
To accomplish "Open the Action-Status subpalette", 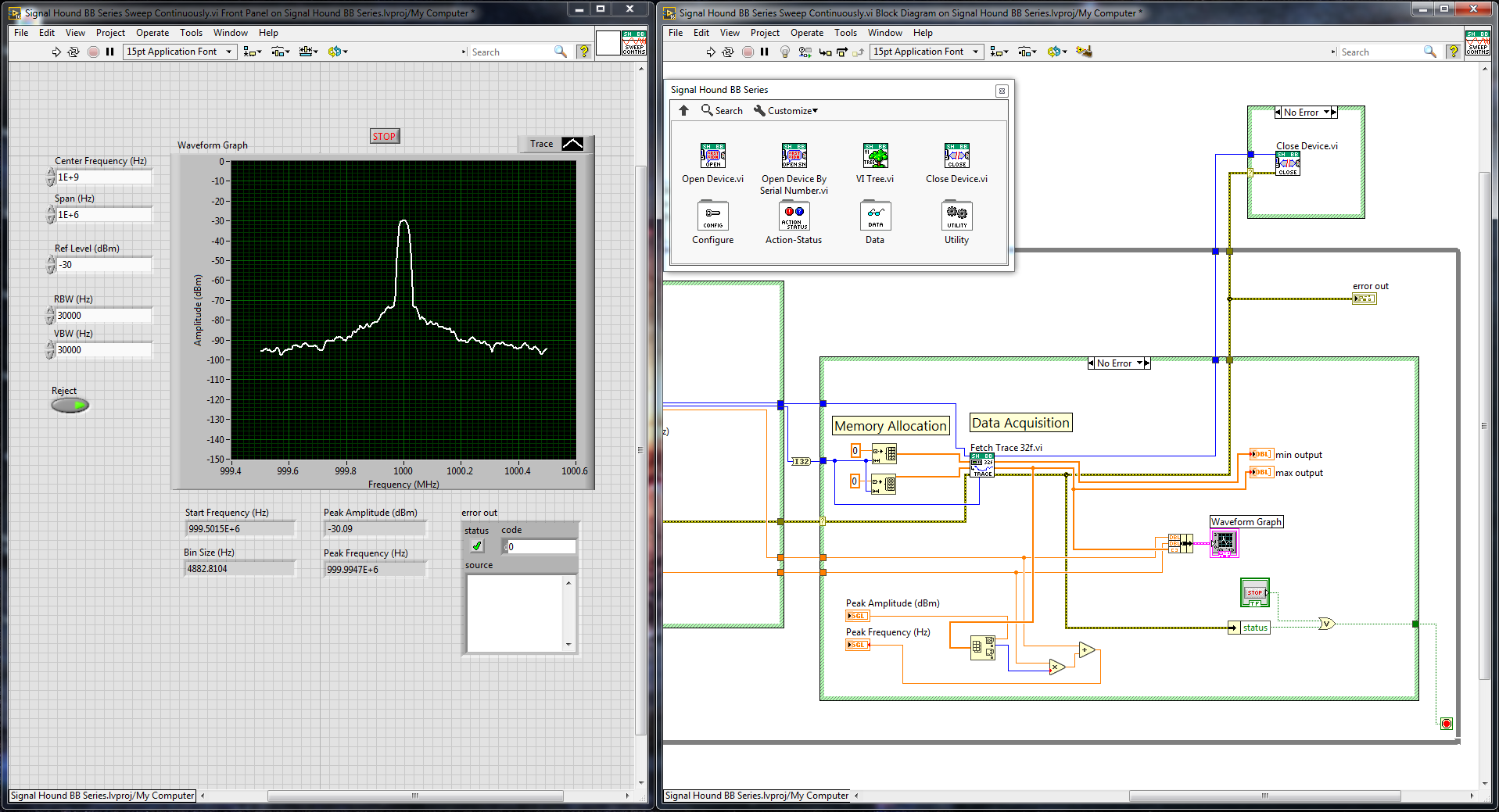I will [x=794, y=216].
